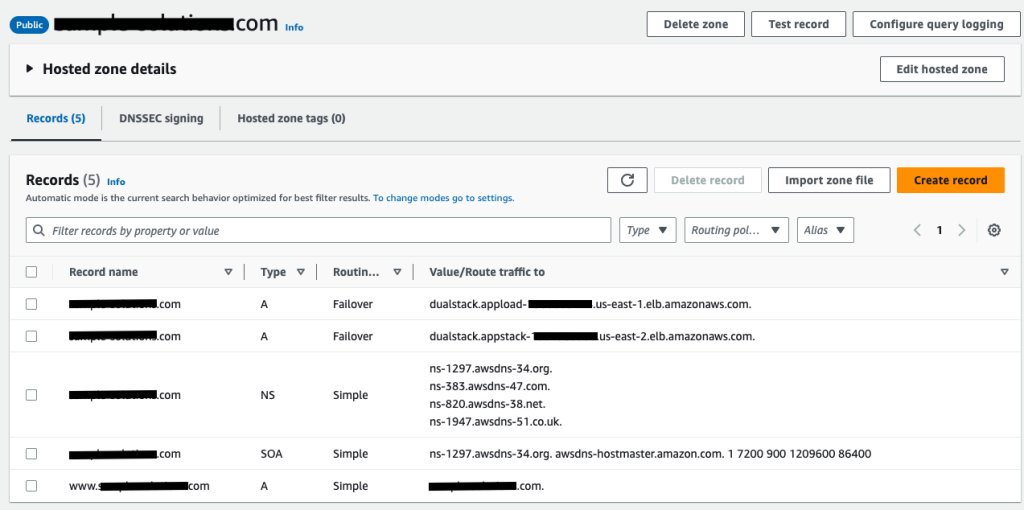Sort by Routing policy column arrow

[x=397, y=272]
